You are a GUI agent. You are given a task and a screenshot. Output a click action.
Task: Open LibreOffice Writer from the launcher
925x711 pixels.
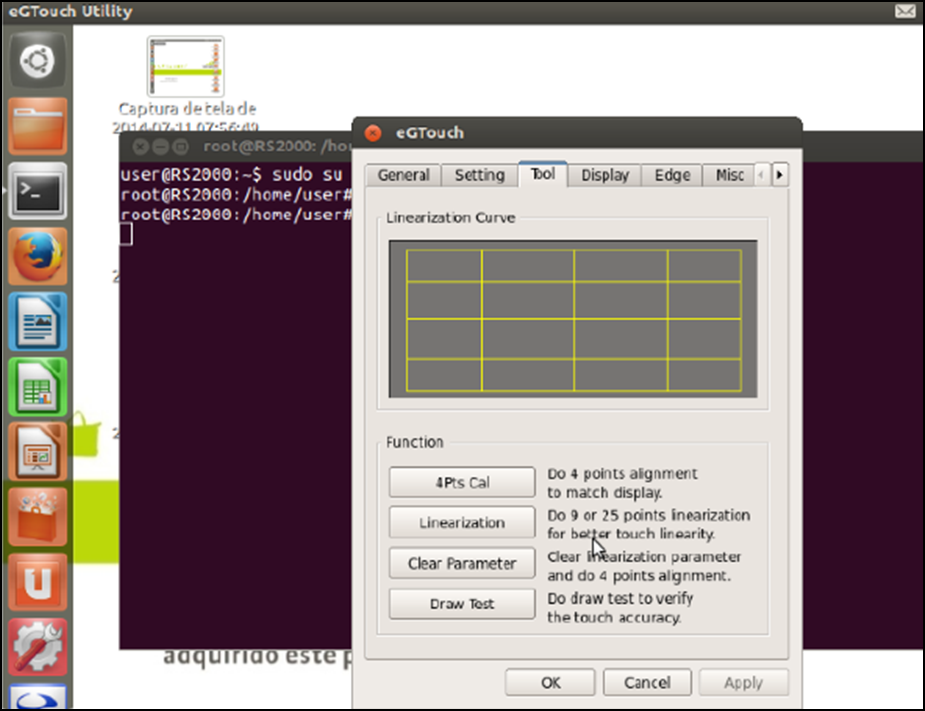click(x=38, y=322)
